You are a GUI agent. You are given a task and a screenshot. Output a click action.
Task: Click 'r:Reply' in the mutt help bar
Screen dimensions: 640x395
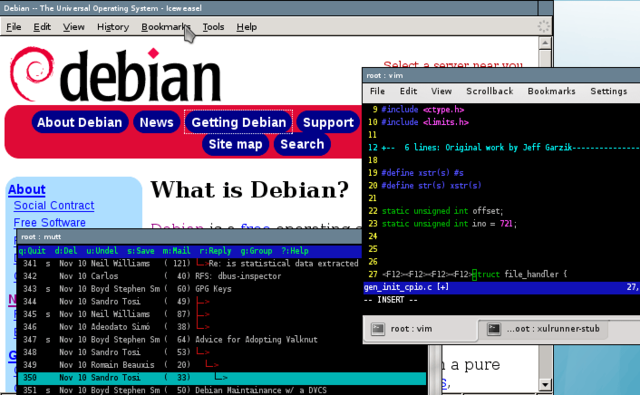(x=215, y=251)
